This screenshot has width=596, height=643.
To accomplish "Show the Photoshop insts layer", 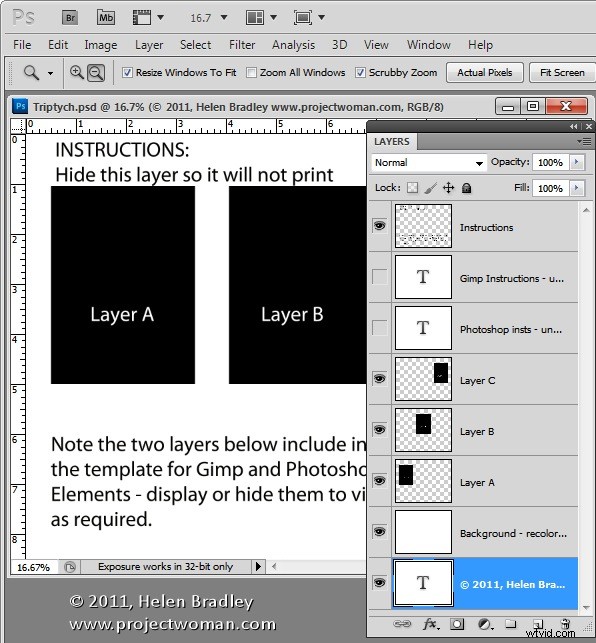I will [379, 328].
